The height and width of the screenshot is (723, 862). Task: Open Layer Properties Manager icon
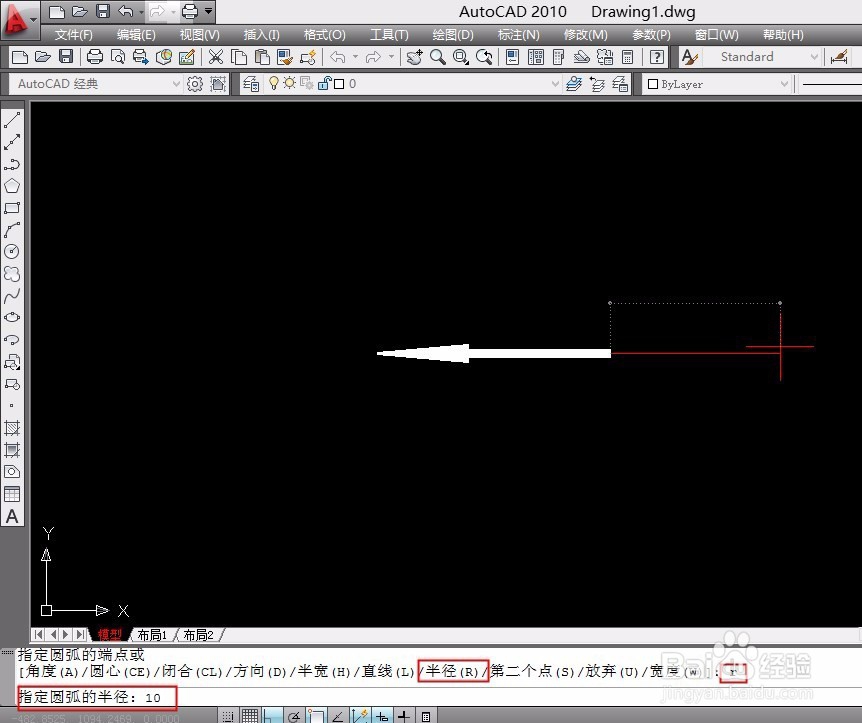click(251, 84)
